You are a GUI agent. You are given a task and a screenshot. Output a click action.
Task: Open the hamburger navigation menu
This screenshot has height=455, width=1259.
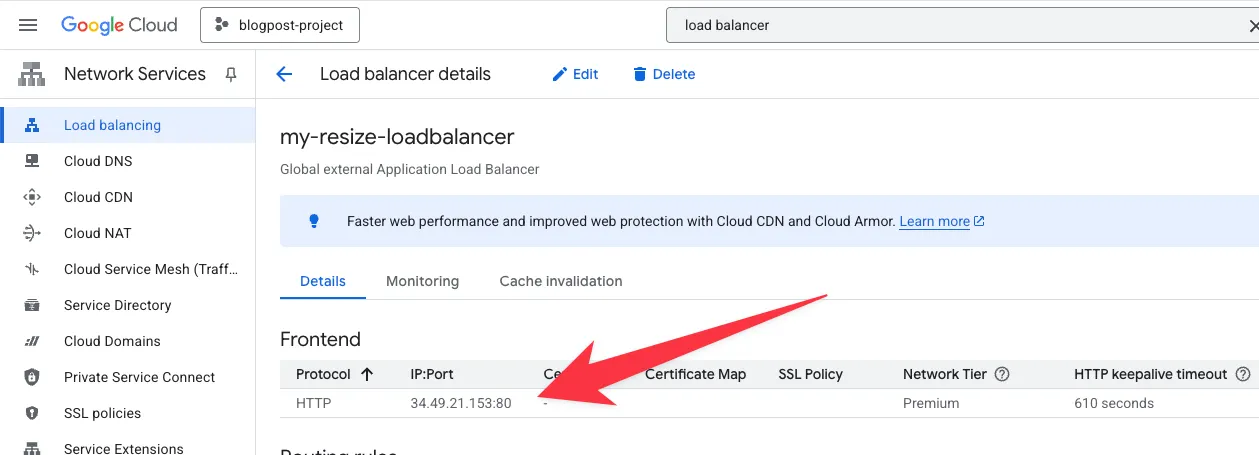pyautogui.click(x=28, y=25)
